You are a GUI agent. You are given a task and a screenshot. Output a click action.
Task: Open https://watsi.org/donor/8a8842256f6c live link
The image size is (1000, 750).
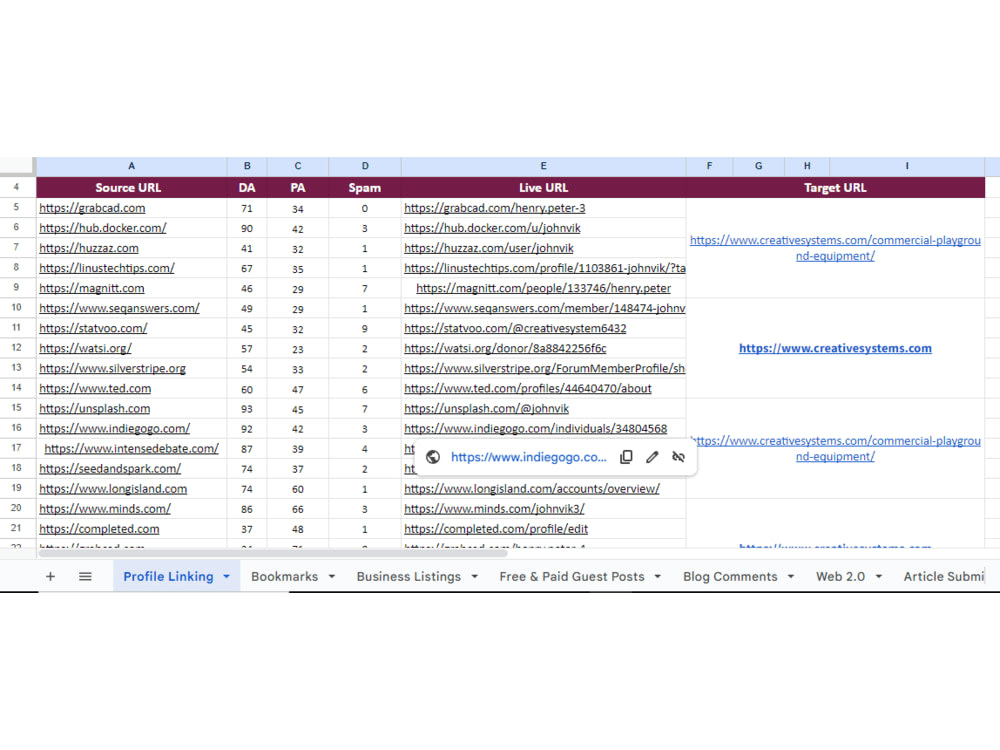pos(505,348)
